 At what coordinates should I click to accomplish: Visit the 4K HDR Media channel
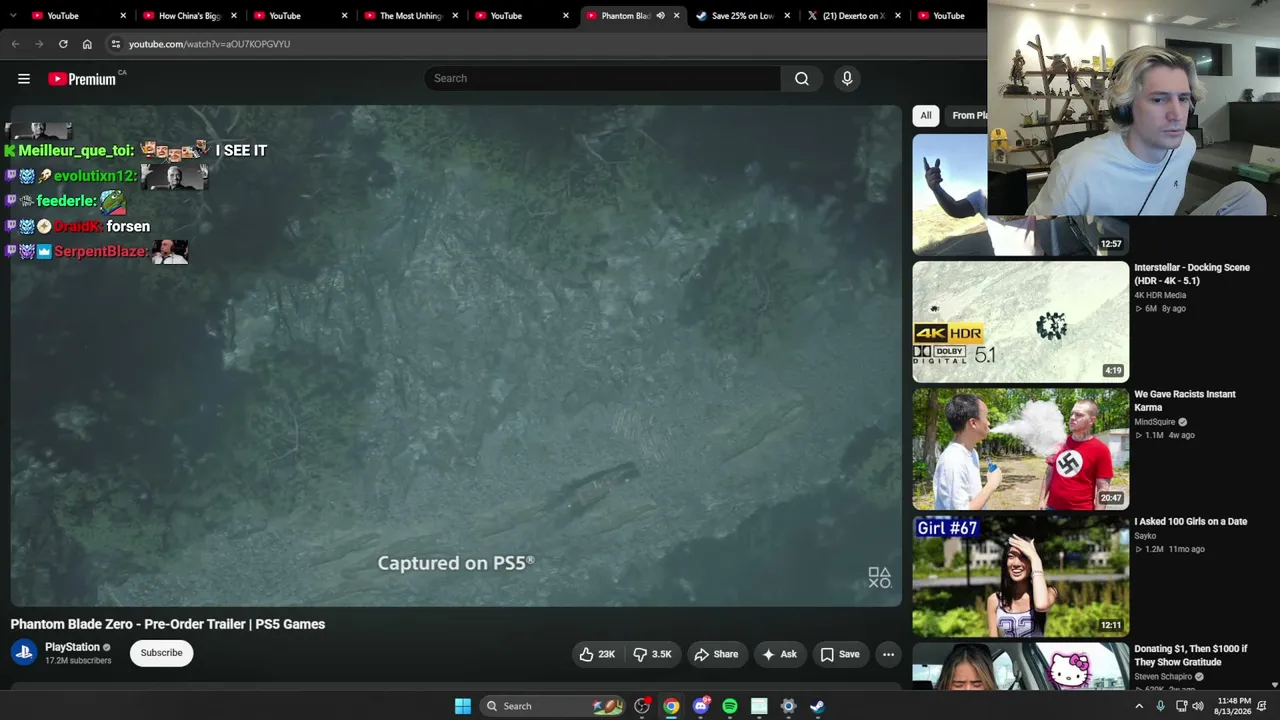coord(1160,295)
